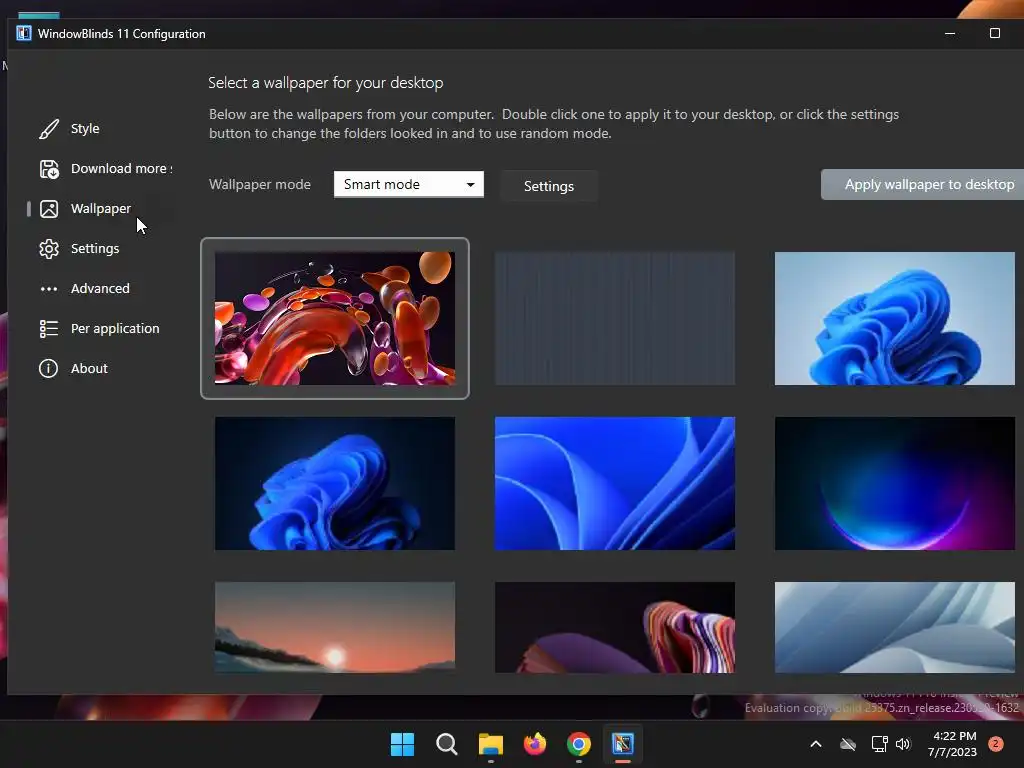This screenshot has width=1024, height=768.
Task: Select the glowing blue orb wallpaper
Action: click(x=895, y=483)
